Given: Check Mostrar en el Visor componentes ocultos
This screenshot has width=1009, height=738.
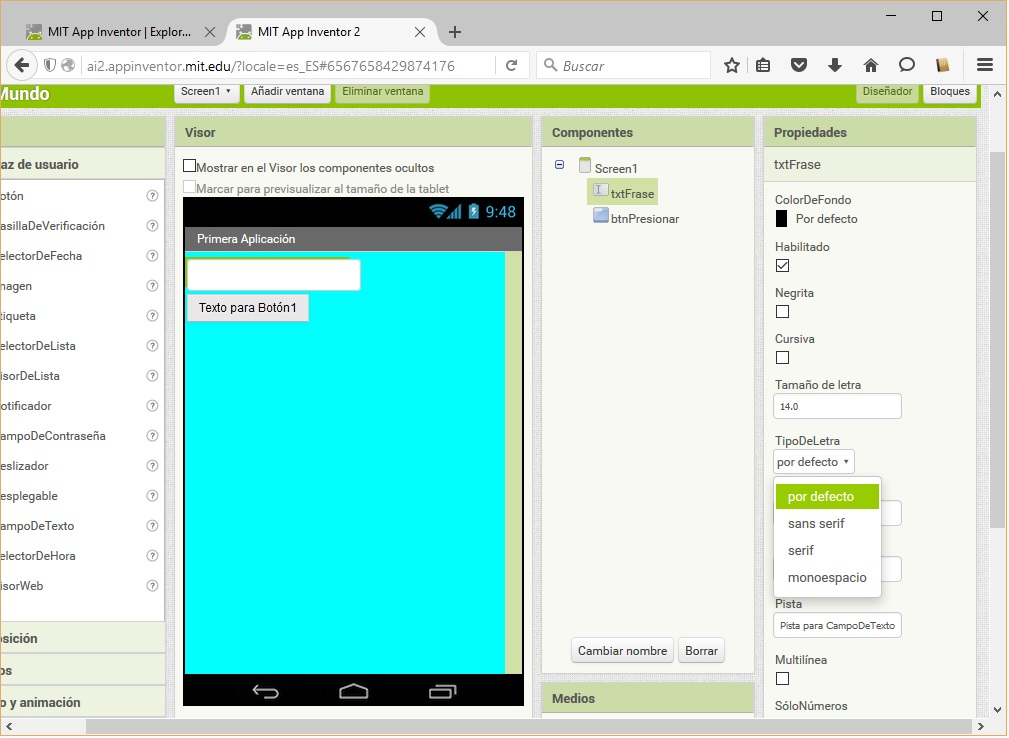Looking at the screenshot, I should coord(190,166).
